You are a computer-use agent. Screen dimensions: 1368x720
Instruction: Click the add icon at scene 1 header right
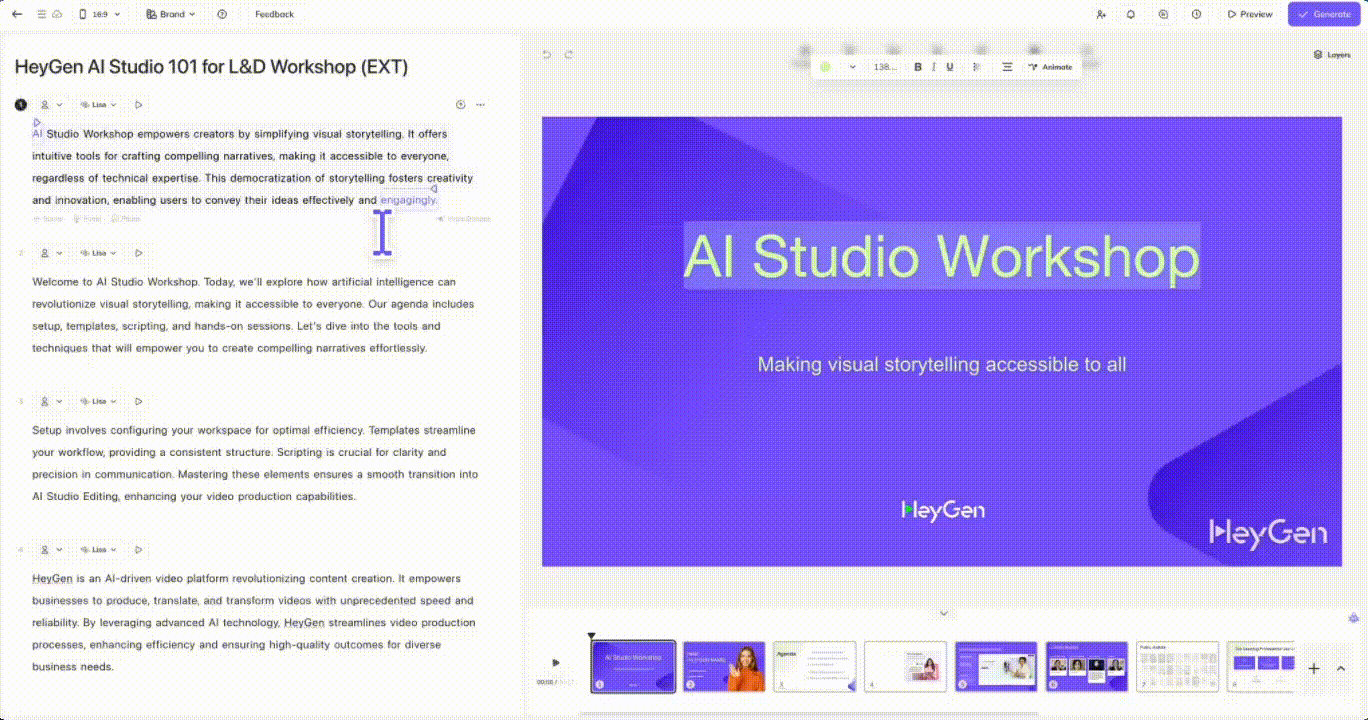click(x=460, y=105)
